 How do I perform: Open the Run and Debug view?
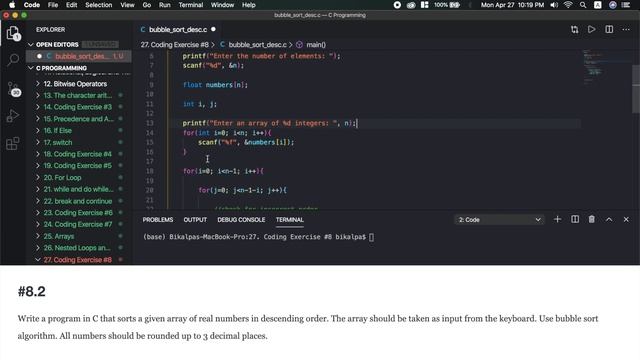coord(13,116)
